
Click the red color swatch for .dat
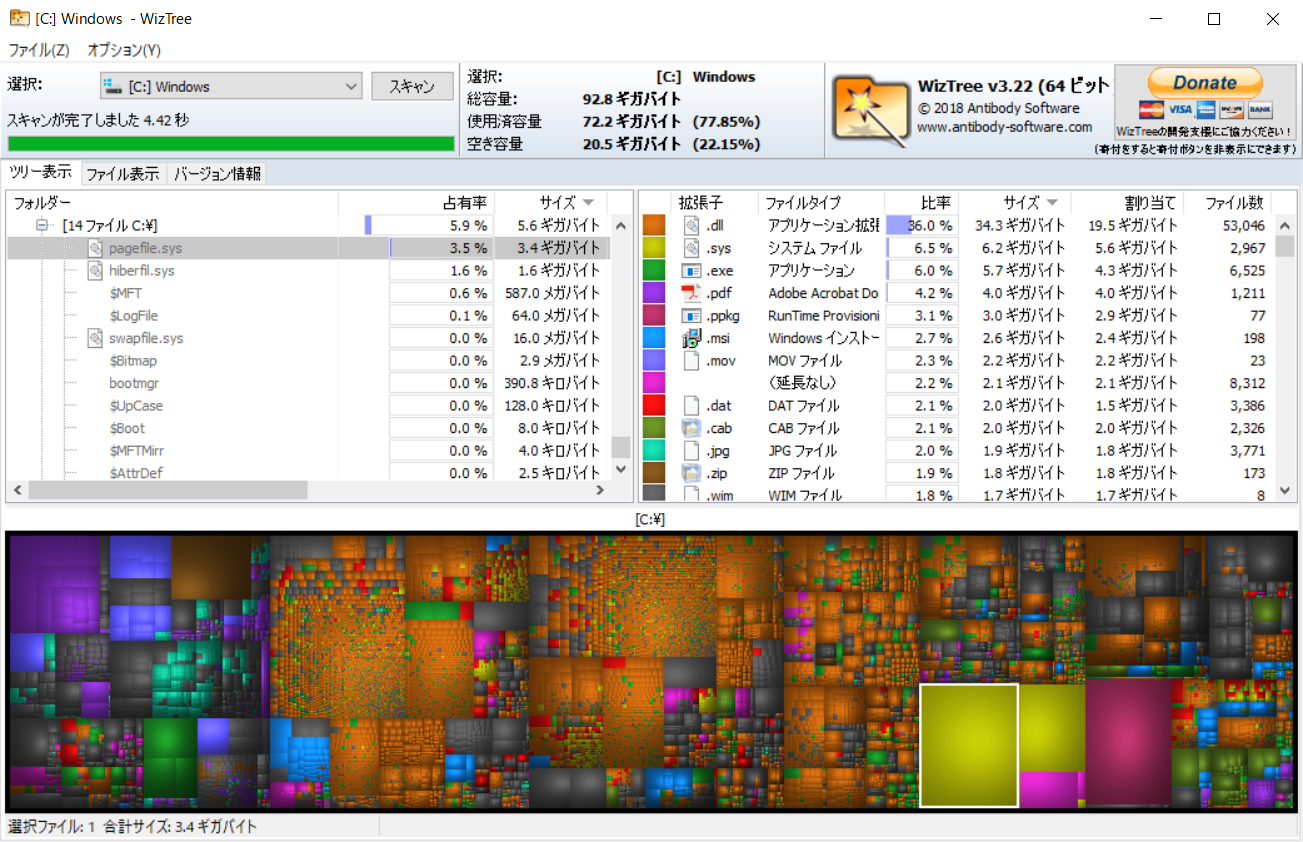pyautogui.click(x=654, y=406)
